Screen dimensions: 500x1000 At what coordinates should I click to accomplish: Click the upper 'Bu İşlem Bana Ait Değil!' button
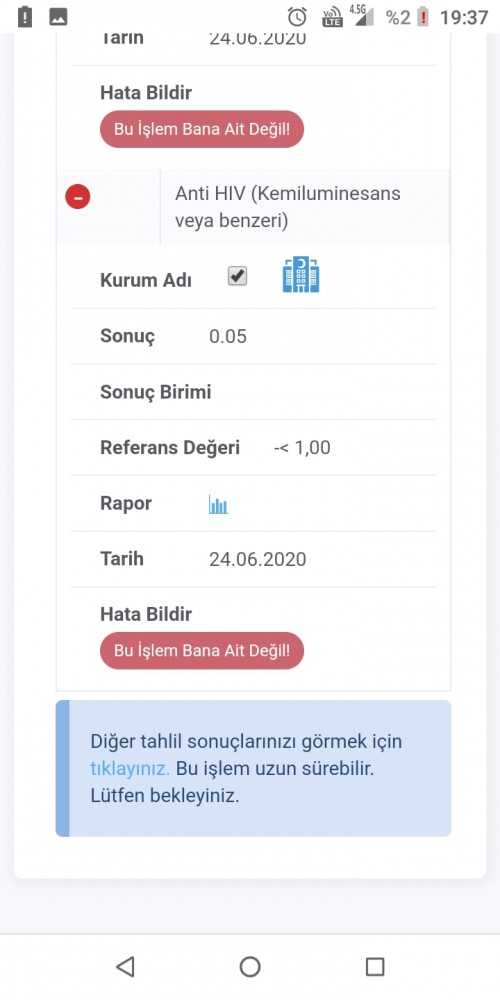pyautogui.click(x=202, y=129)
